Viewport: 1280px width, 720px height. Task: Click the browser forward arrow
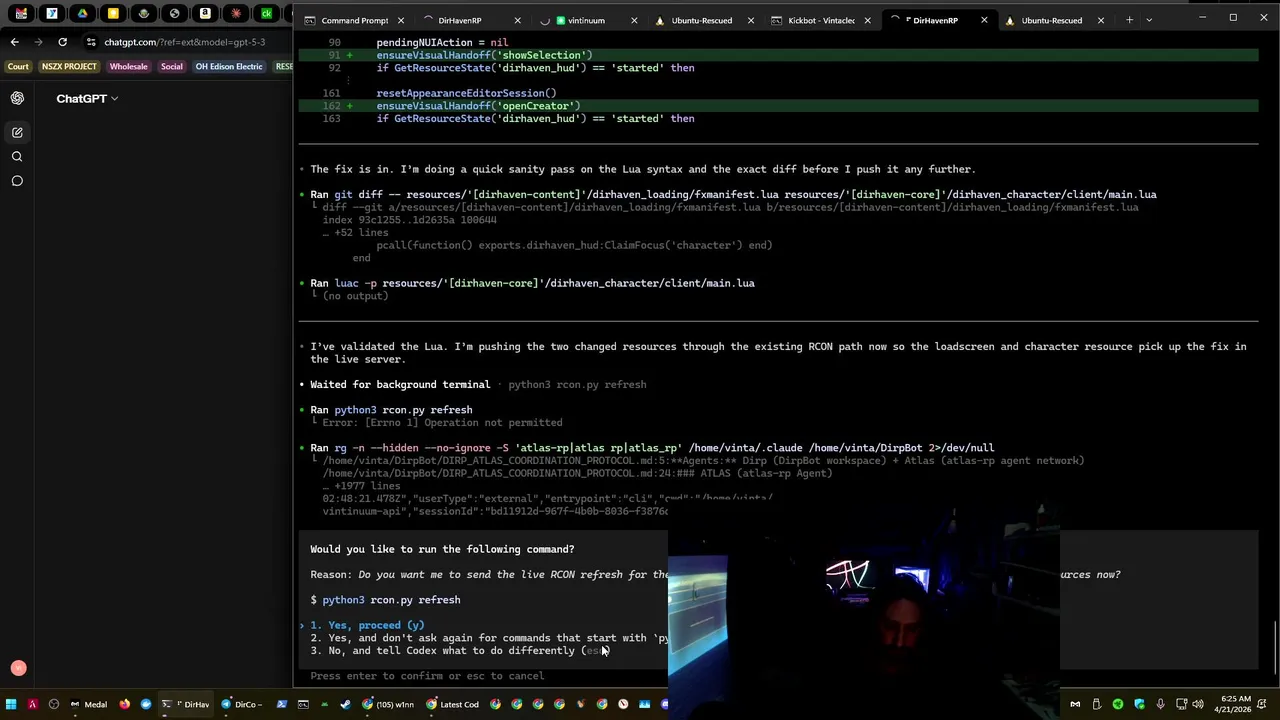[38, 42]
